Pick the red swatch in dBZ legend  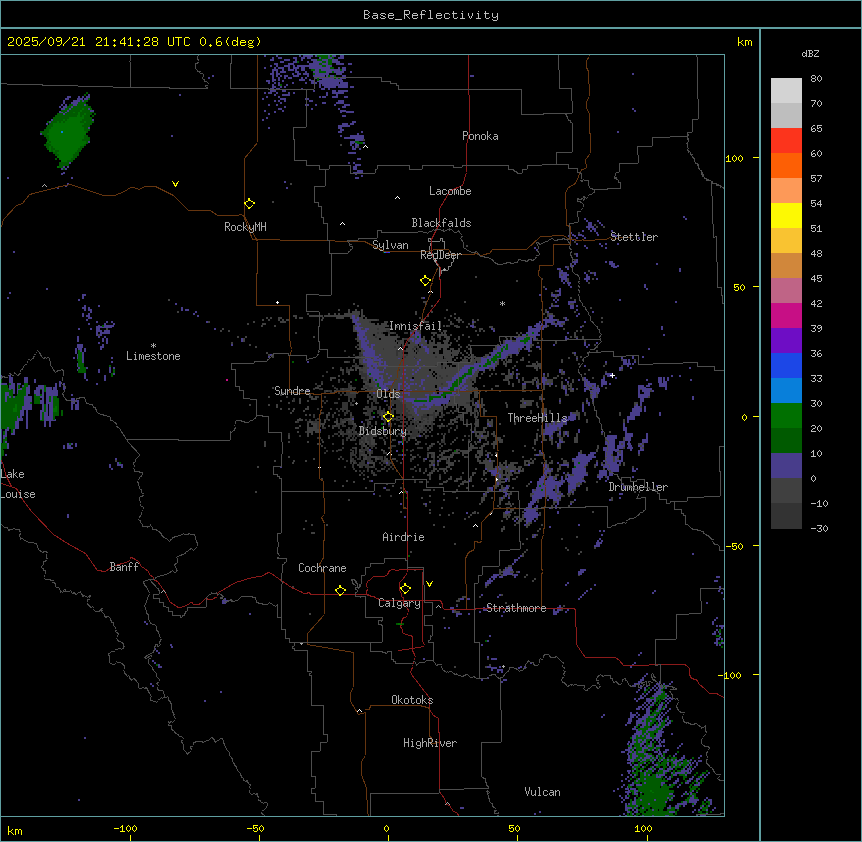click(x=786, y=140)
